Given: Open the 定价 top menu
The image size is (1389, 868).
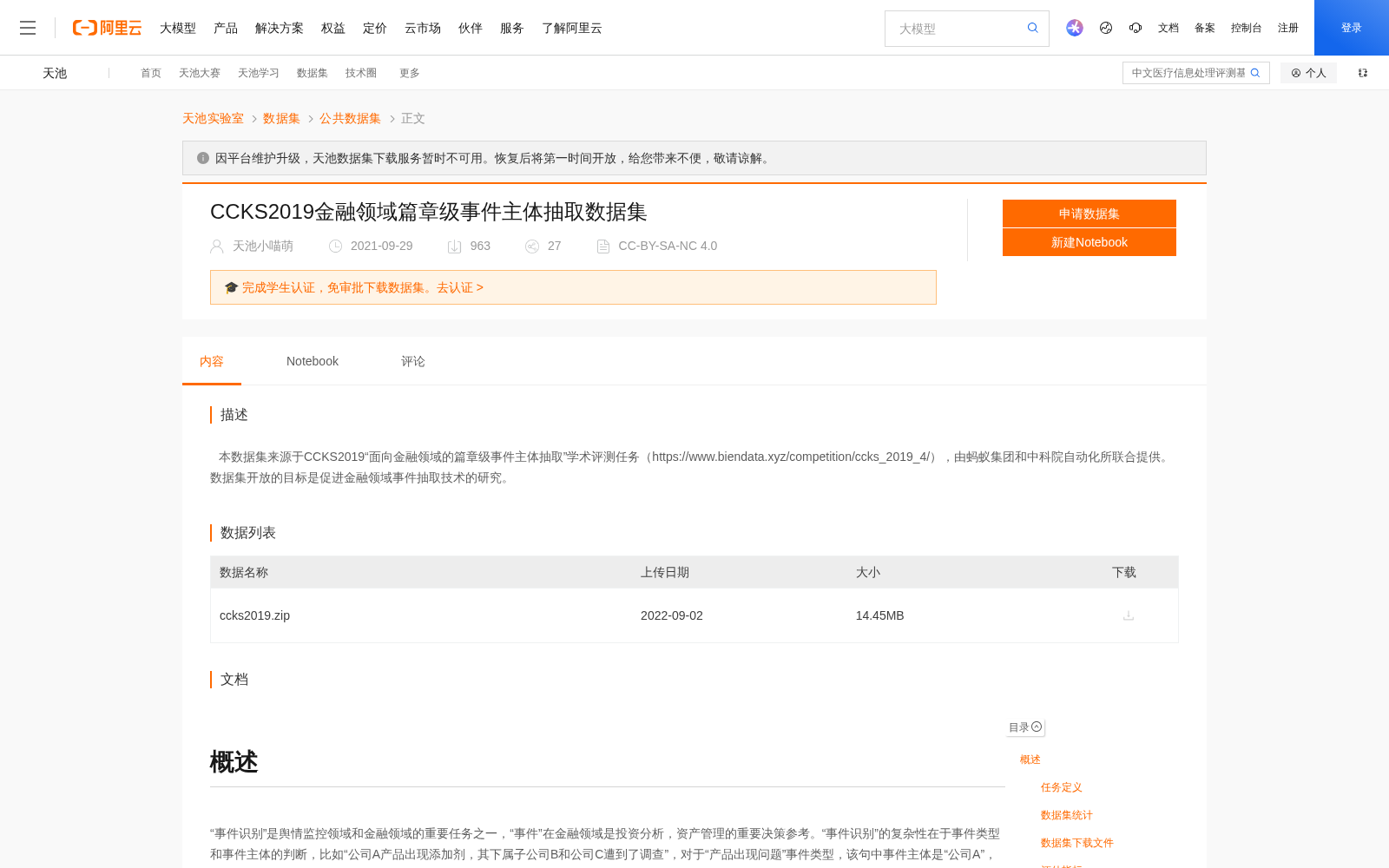Looking at the screenshot, I should point(375,28).
